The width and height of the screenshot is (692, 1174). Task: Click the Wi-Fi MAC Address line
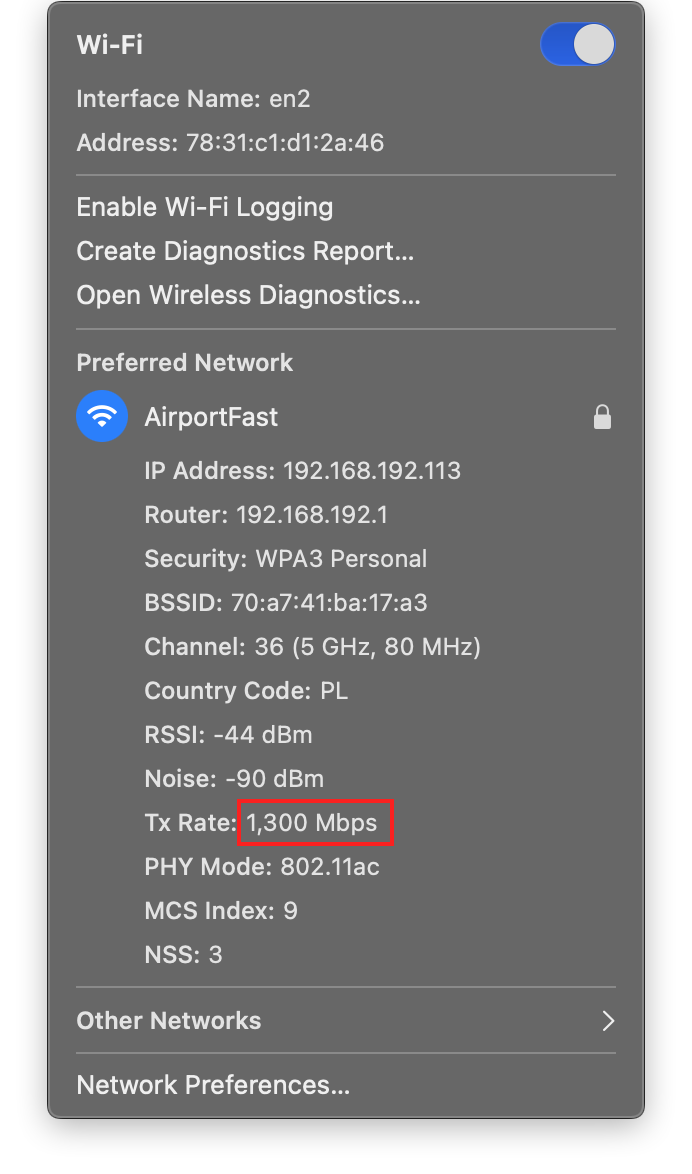(x=230, y=143)
